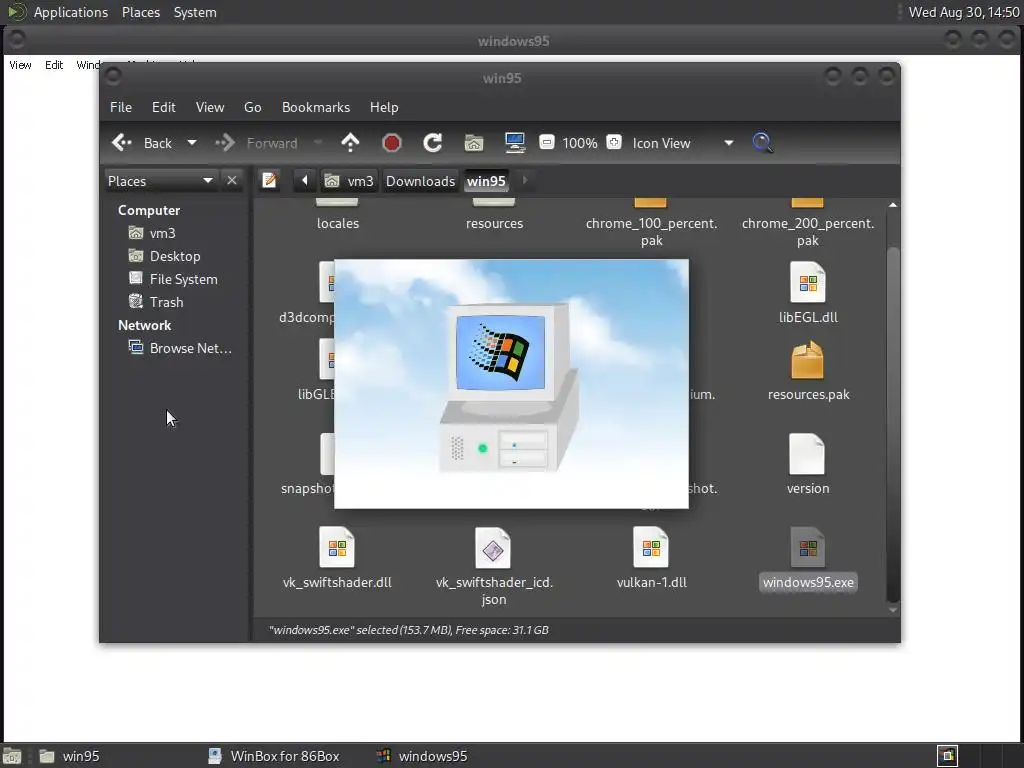Select the windows95.exe file icon
Image resolution: width=1024 pixels, height=768 pixels.
pyautogui.click(x=808, y=547)
